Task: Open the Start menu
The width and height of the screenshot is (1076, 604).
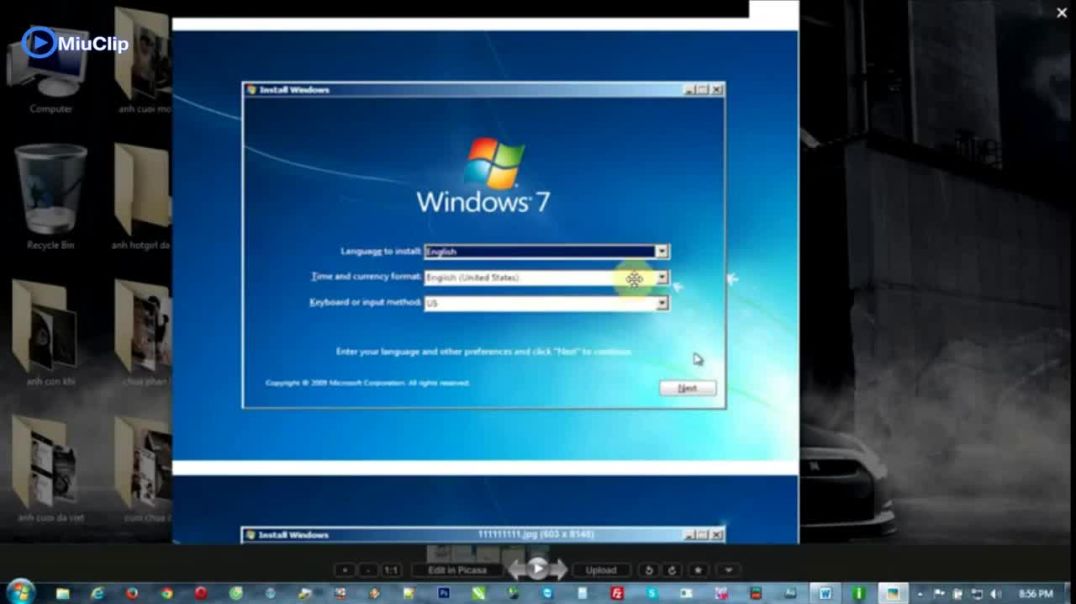Action: [20, 591]
